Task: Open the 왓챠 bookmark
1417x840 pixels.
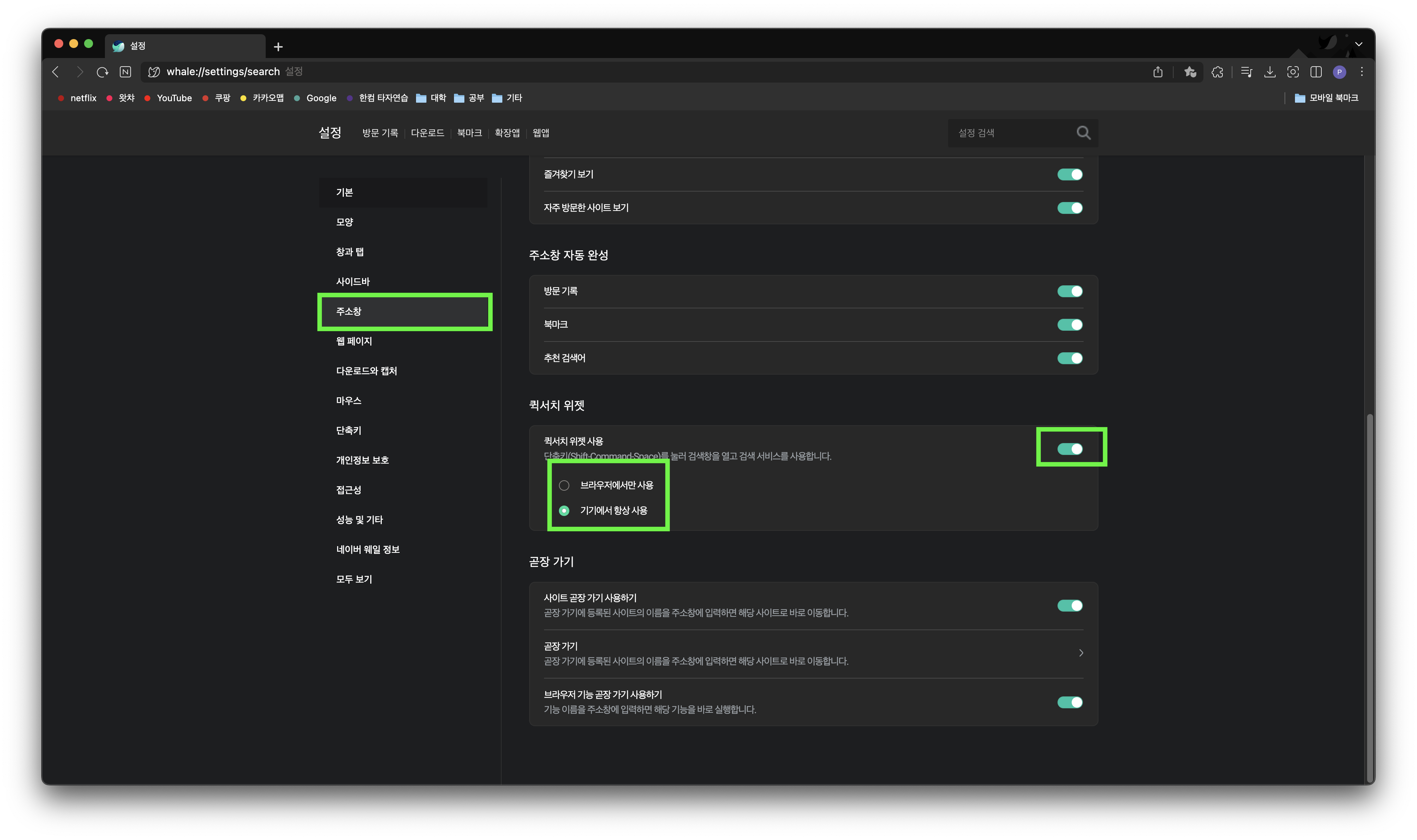Action: coord(121,98)
